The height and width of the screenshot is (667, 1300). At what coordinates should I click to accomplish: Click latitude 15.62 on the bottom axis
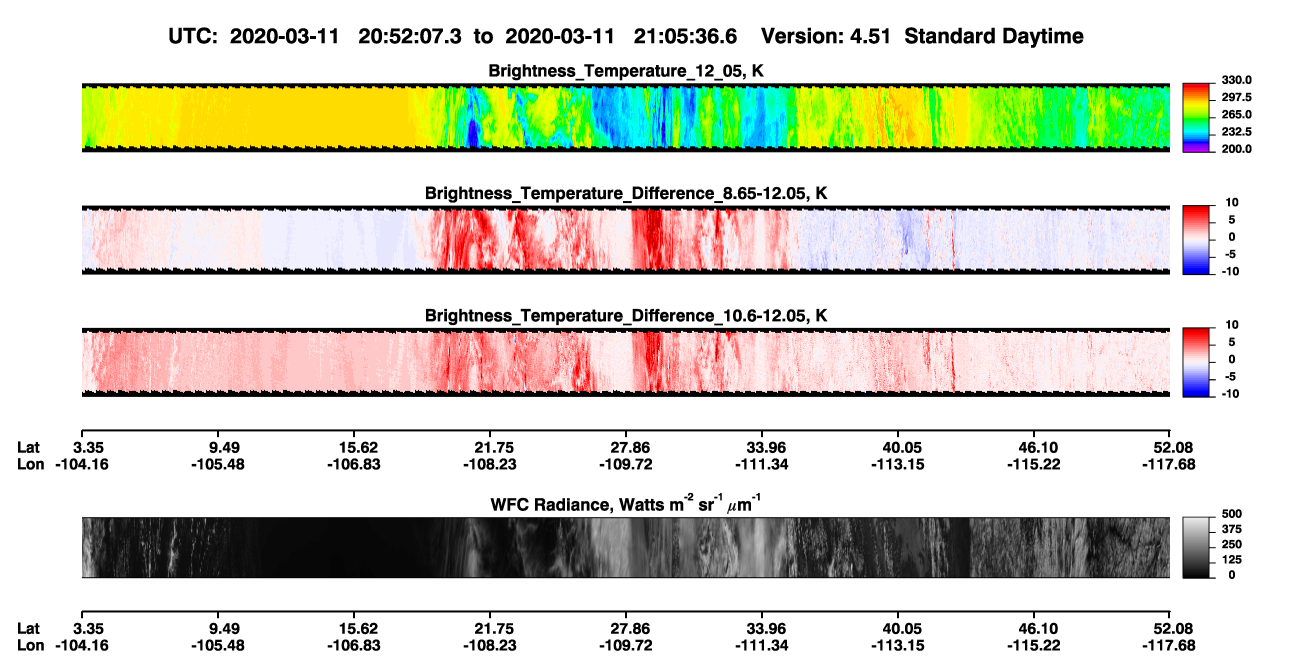tap(353, 628)
